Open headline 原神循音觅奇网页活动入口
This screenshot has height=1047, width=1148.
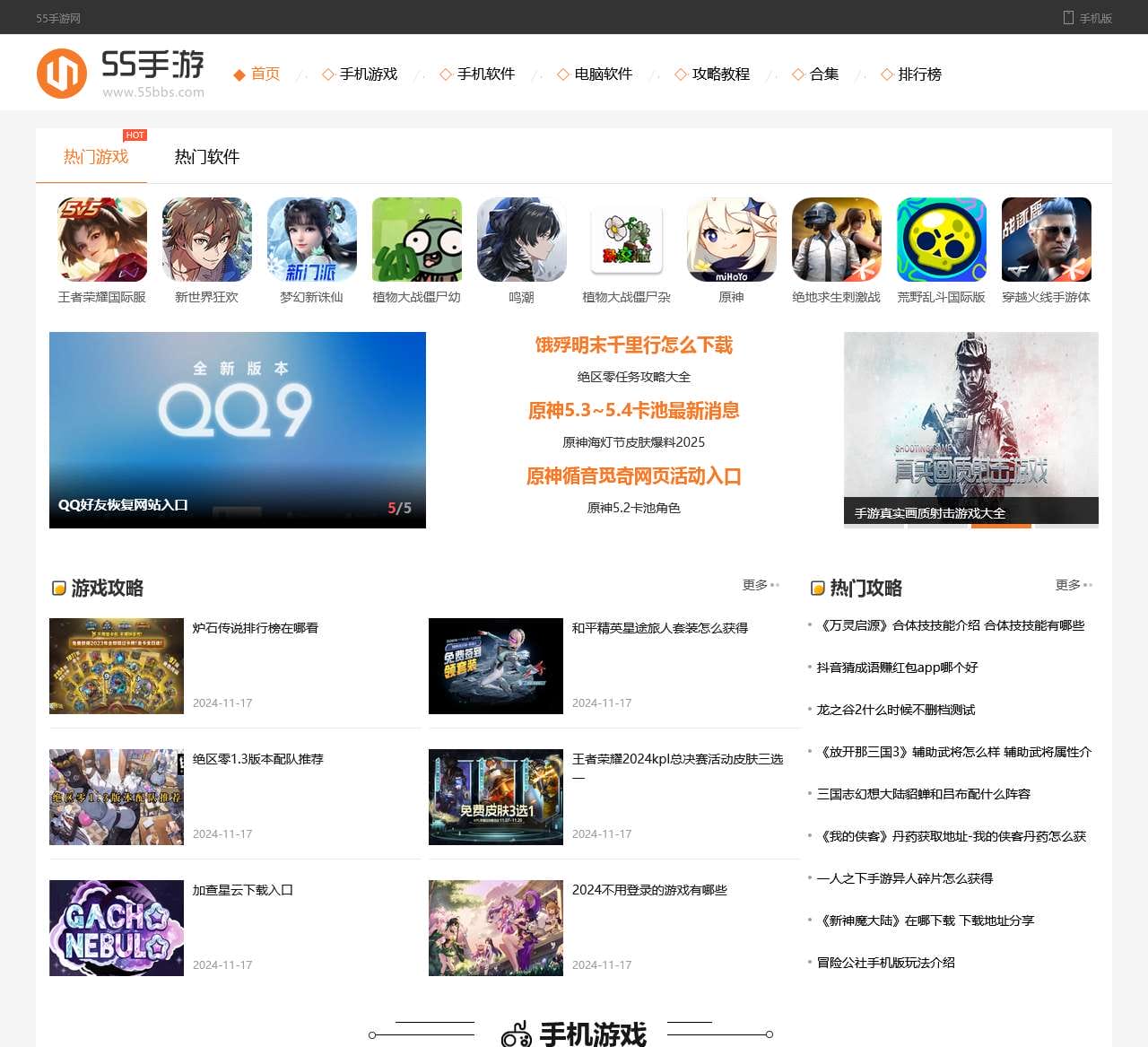[x=634, y=476]
